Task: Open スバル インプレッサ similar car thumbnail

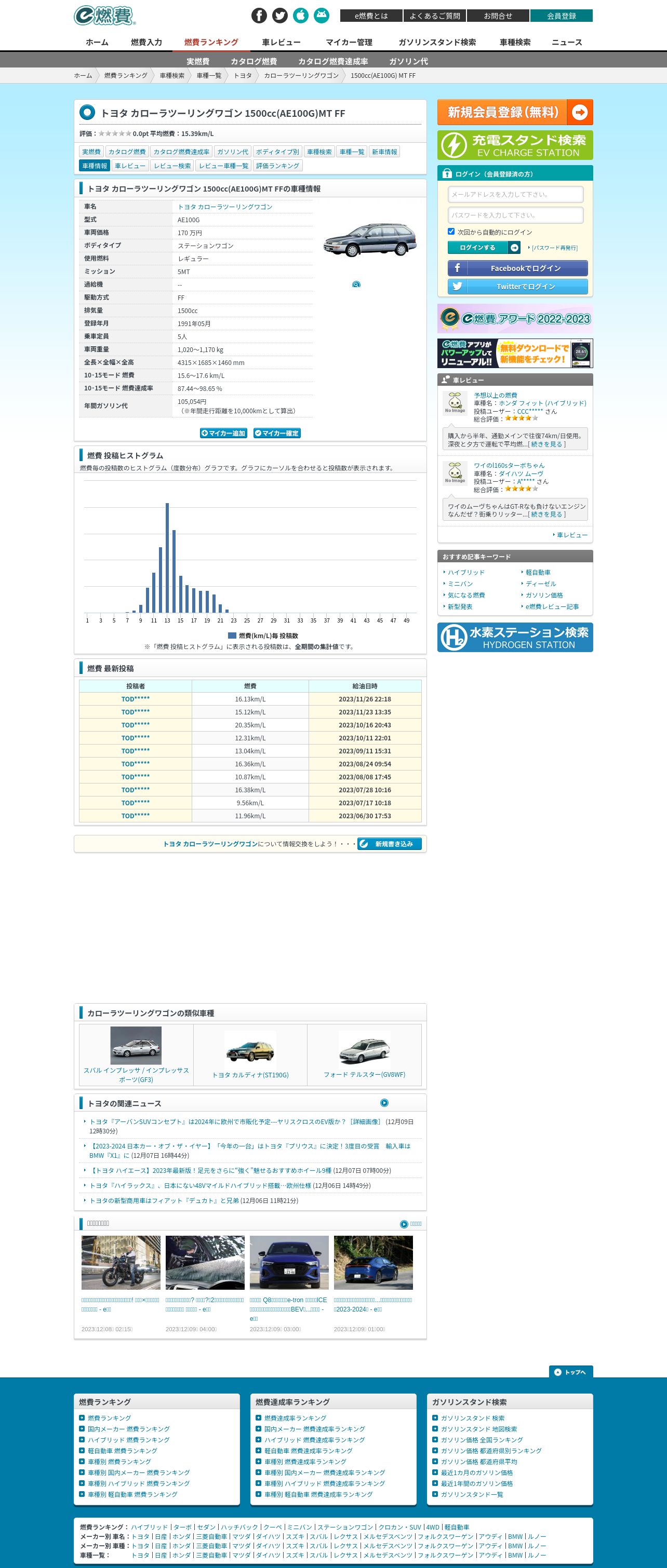Action: [x=136, y=1046]
